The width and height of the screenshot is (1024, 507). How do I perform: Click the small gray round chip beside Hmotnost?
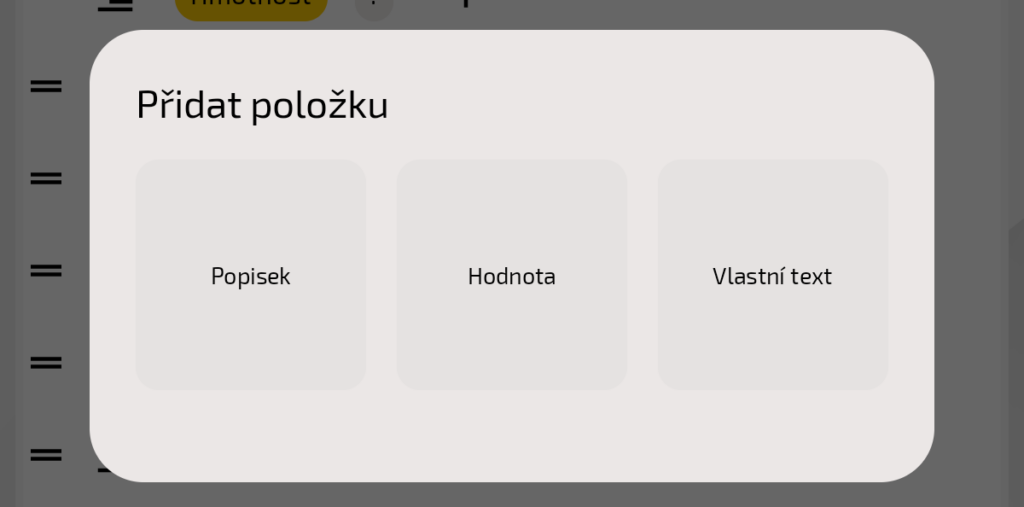(x=373, y=8)
